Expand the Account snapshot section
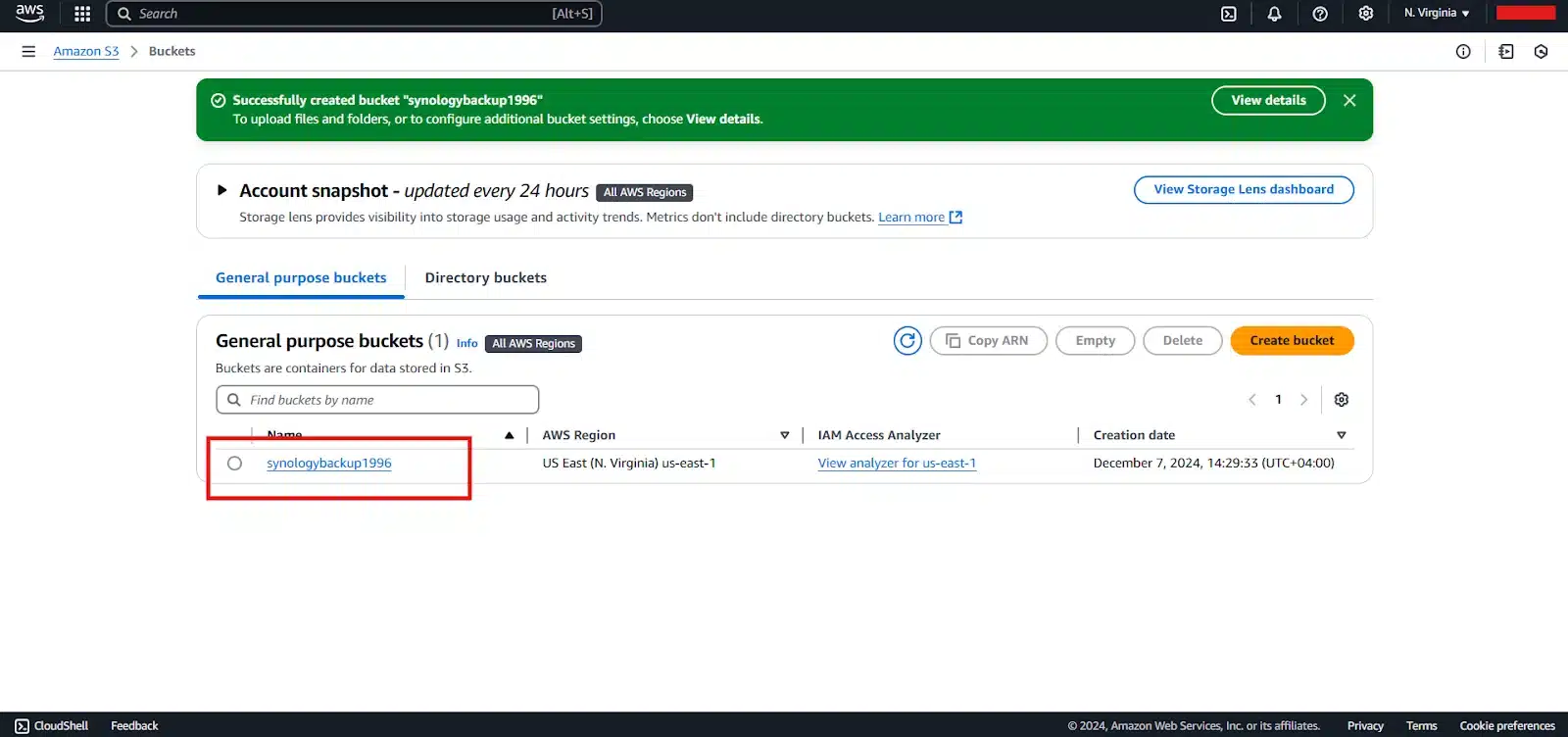 [222, 191]
